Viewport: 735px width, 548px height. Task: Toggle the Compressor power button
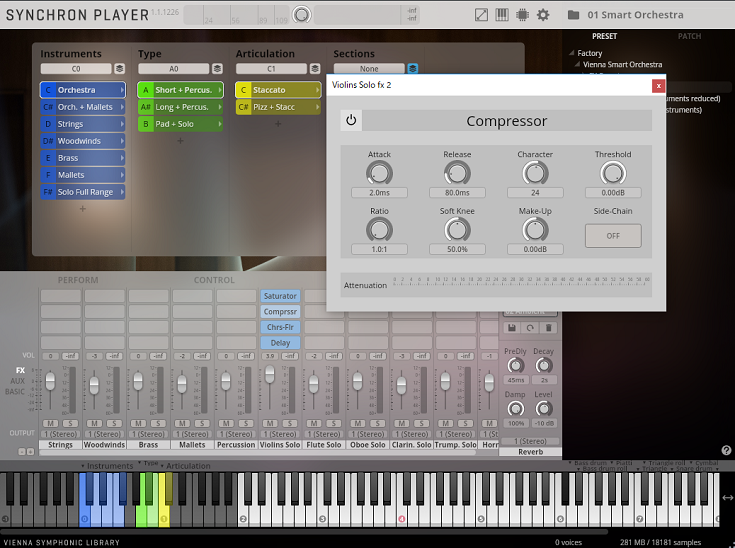point(351,120)
